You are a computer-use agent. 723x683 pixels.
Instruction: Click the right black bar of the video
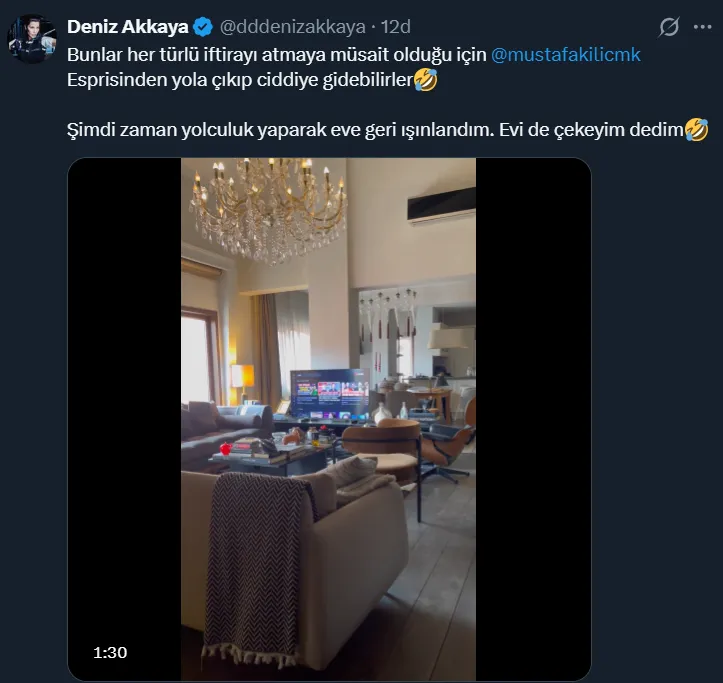click(532, 400)
